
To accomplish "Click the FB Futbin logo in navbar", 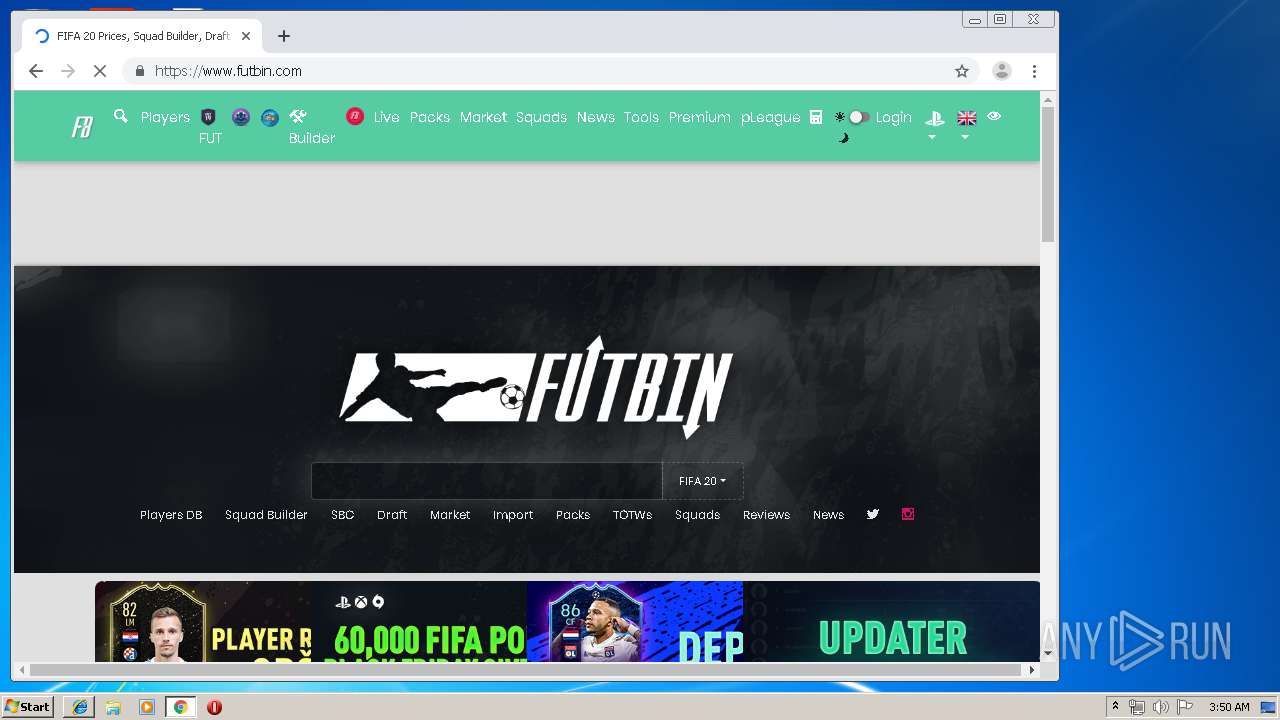I will [x=82, y=127].
